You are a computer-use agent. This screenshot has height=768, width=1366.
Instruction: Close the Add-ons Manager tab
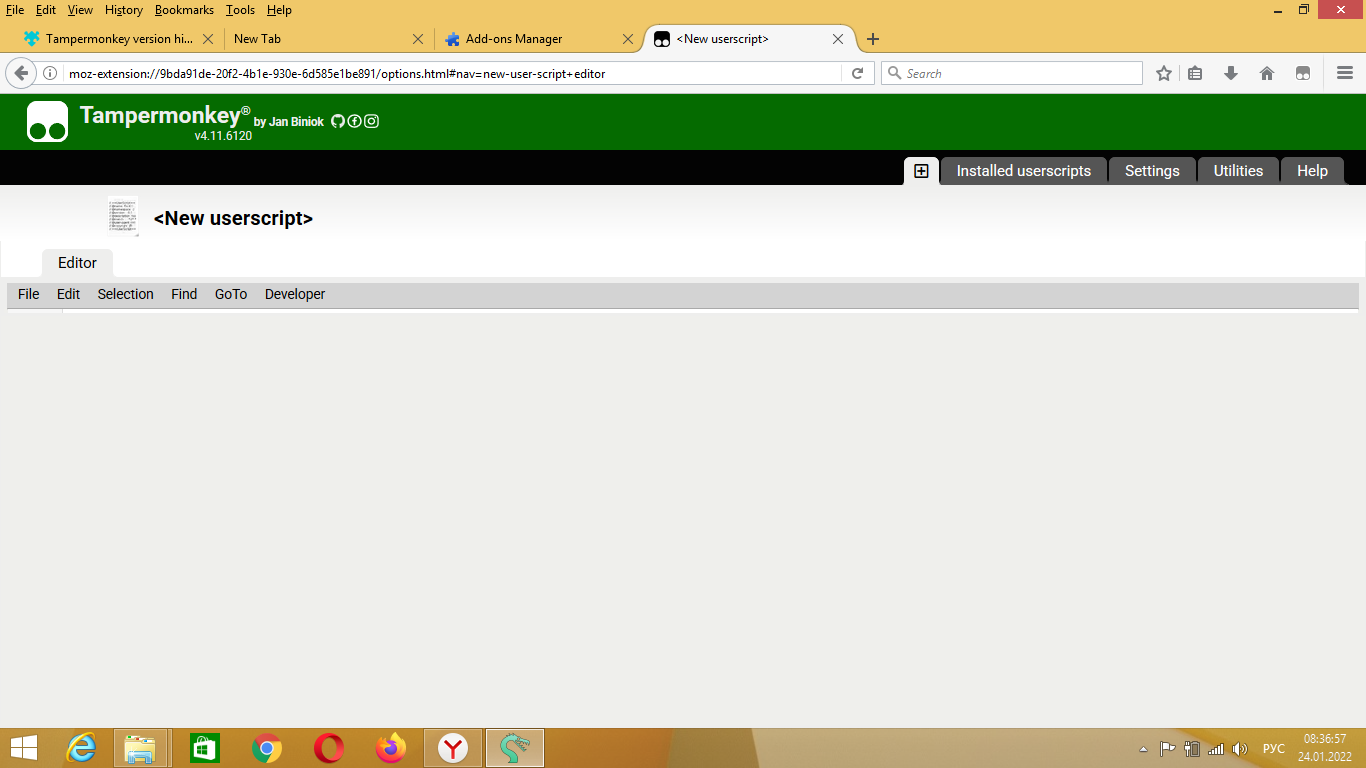click(x=628, y=39)
